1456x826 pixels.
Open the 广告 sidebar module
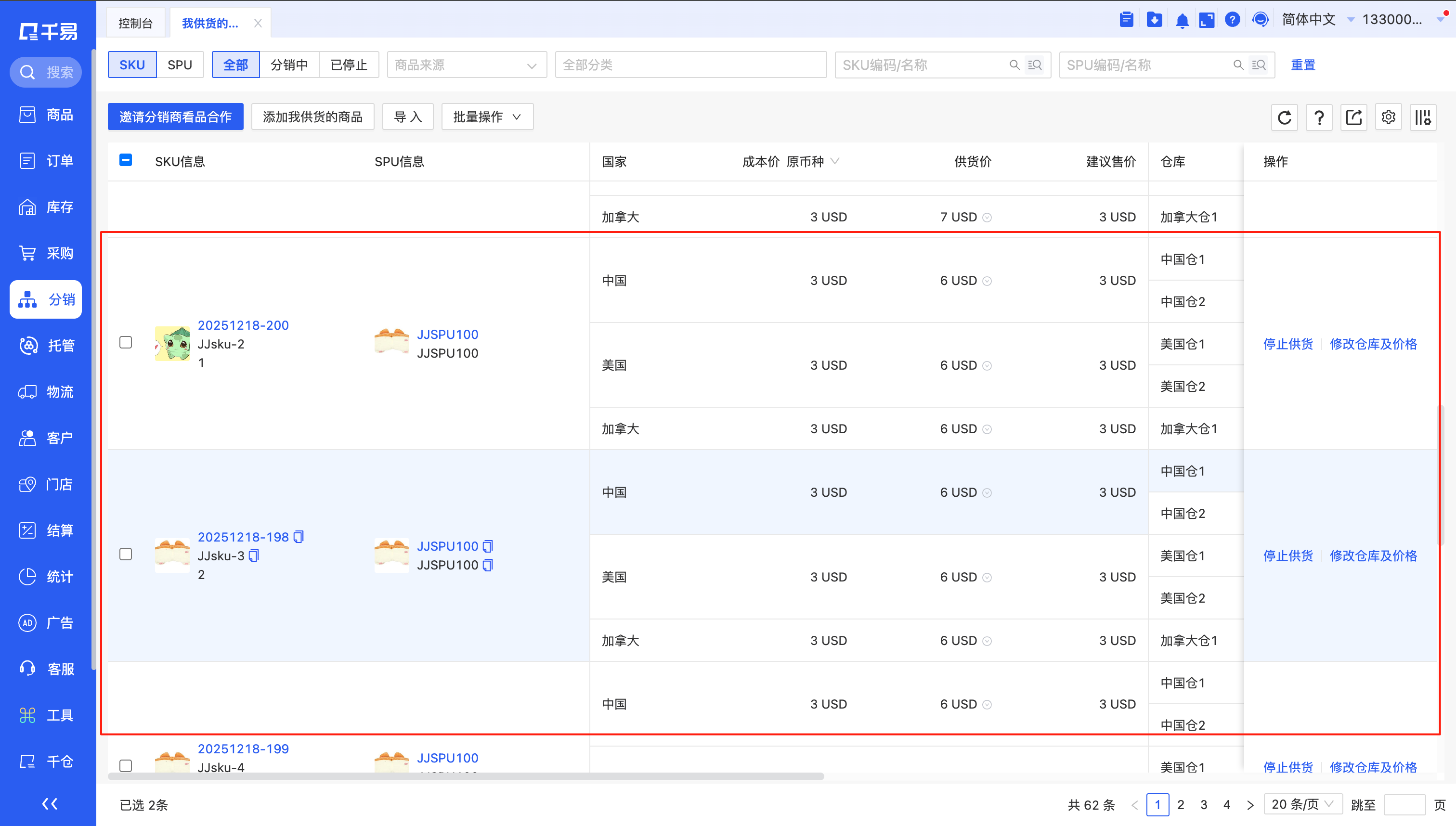pos(46,623)
